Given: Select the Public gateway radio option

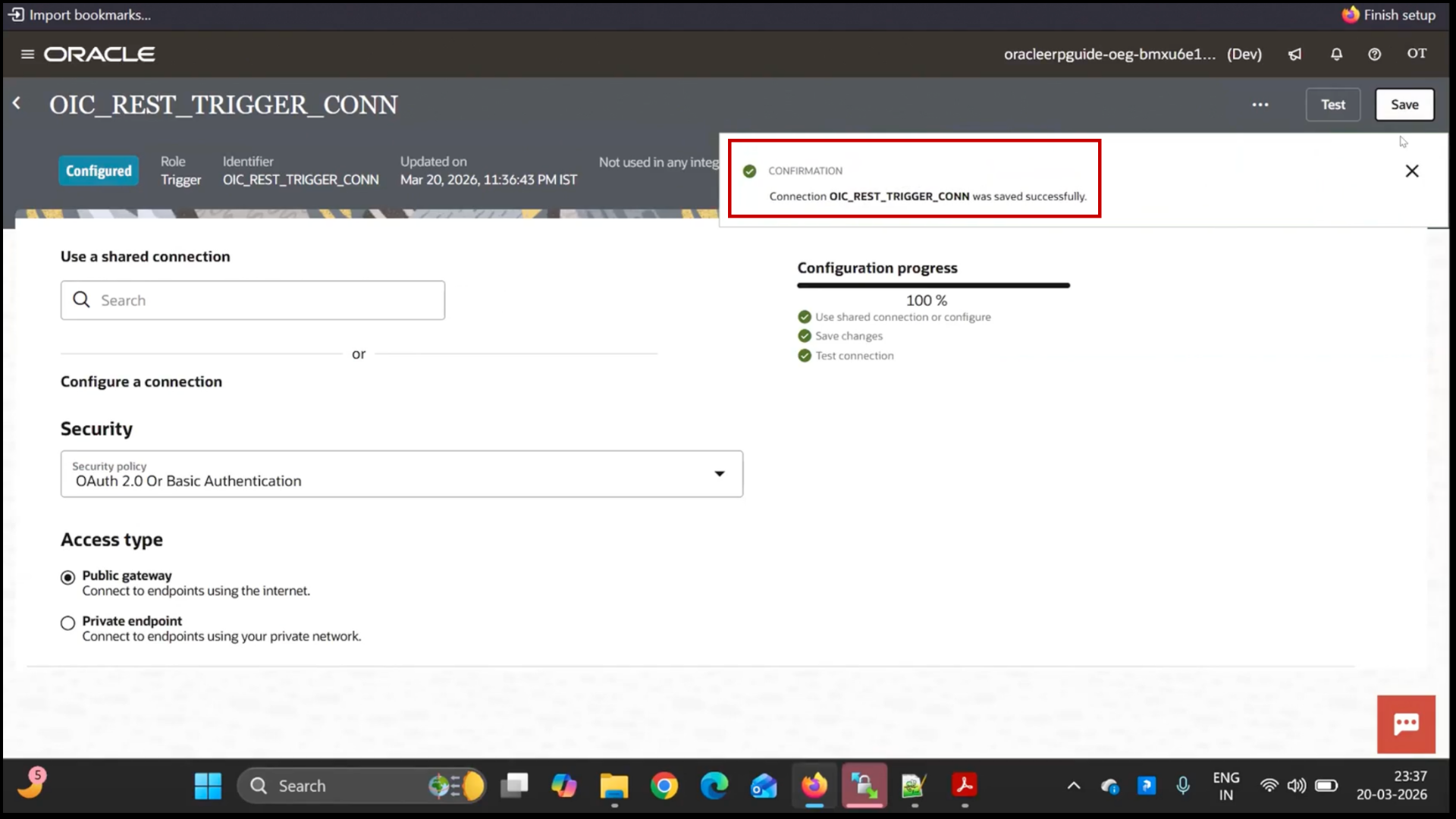Looking at the screenshot, I should 67,577.
